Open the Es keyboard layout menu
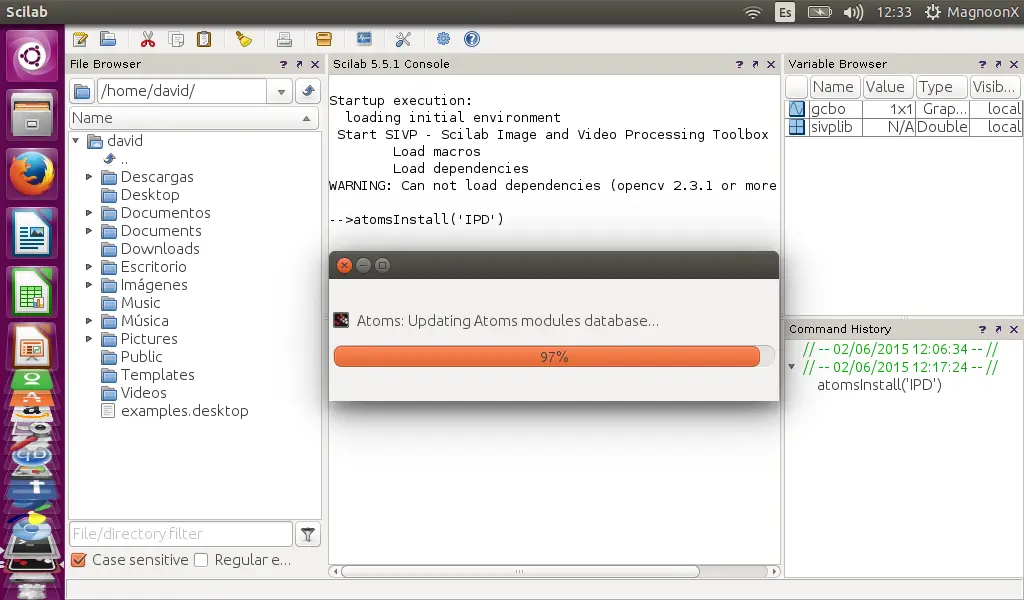 click(x=785, y=12)
